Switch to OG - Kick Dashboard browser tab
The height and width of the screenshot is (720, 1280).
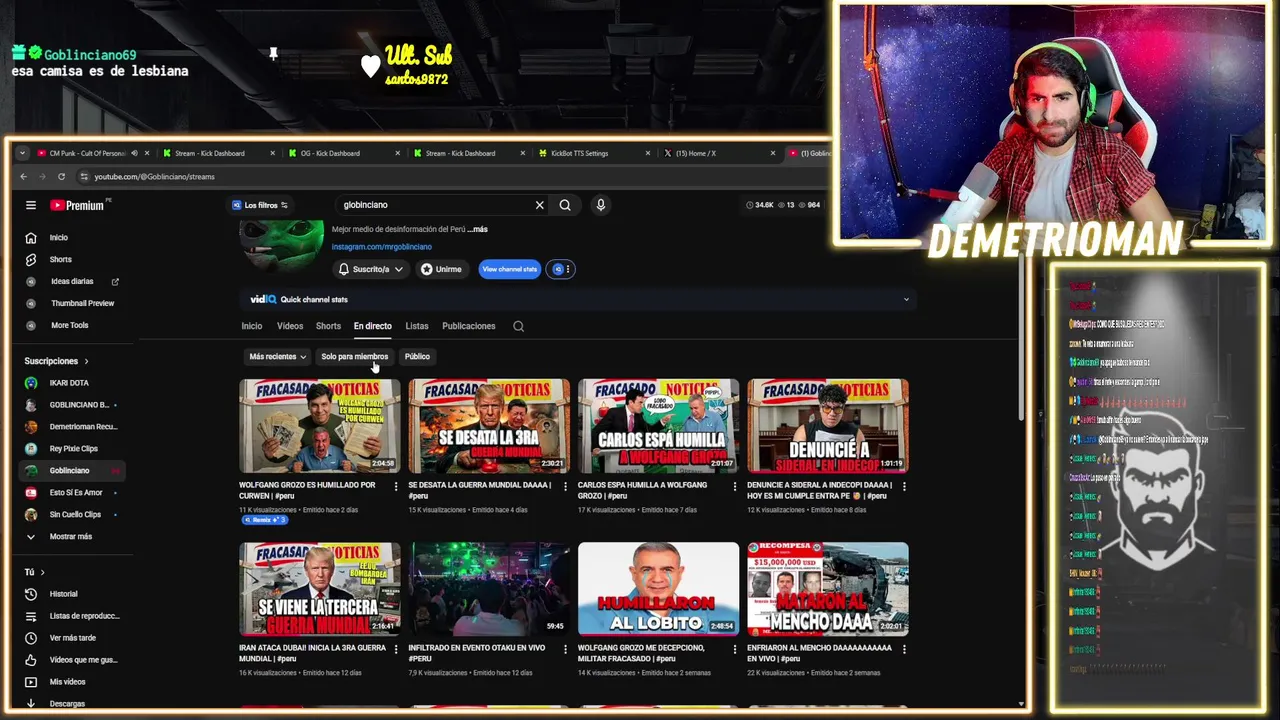coord(343,153)
